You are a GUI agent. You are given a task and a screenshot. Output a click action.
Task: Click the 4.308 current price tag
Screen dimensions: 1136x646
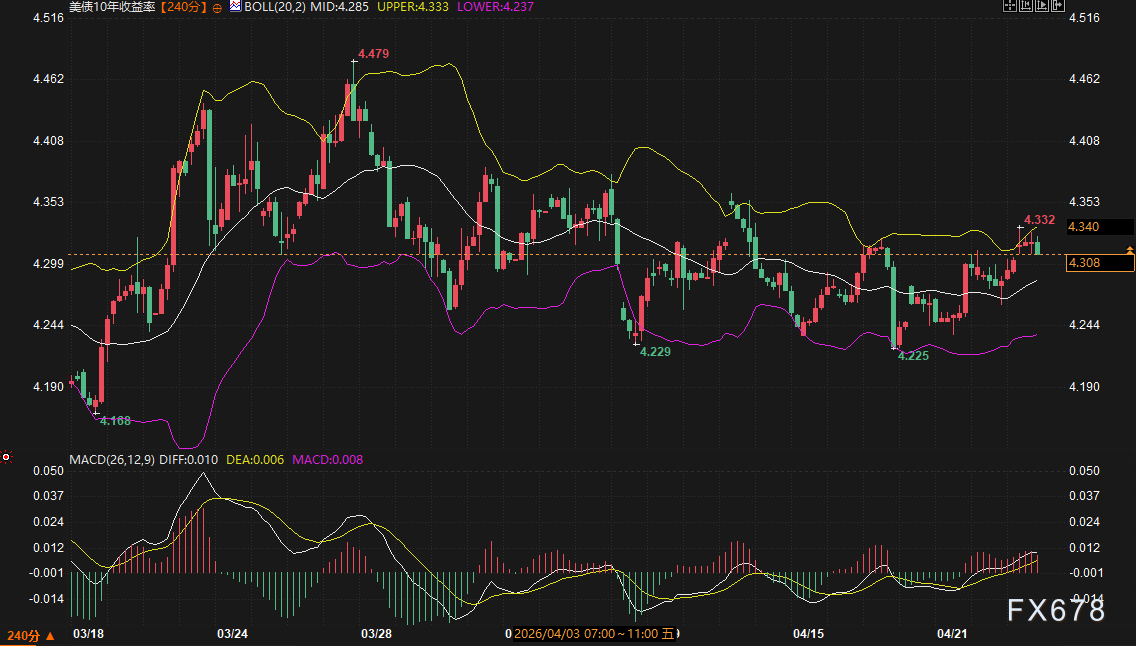(x=1100, y=263)
